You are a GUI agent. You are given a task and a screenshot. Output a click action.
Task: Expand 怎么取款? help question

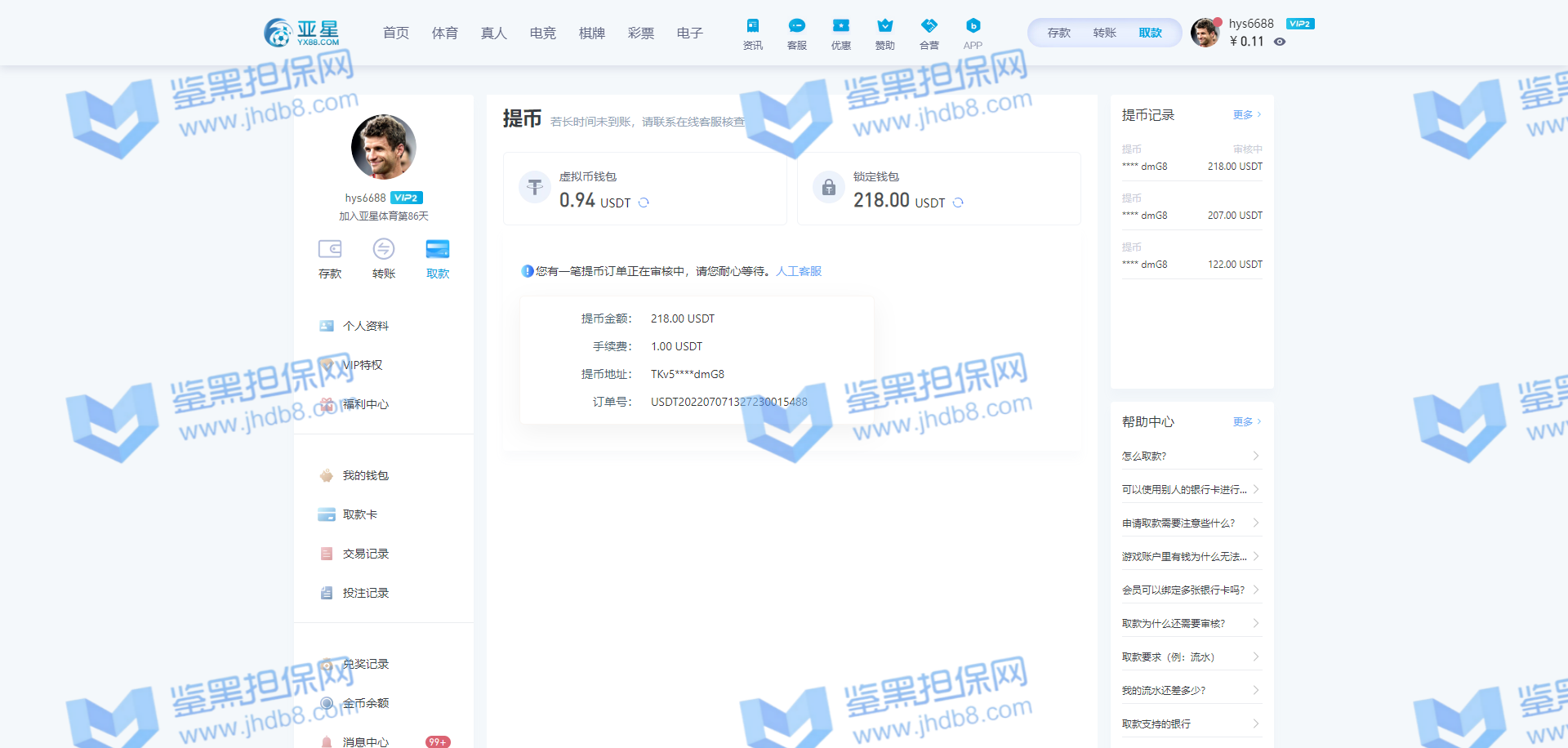click(x=1192, y=456)
